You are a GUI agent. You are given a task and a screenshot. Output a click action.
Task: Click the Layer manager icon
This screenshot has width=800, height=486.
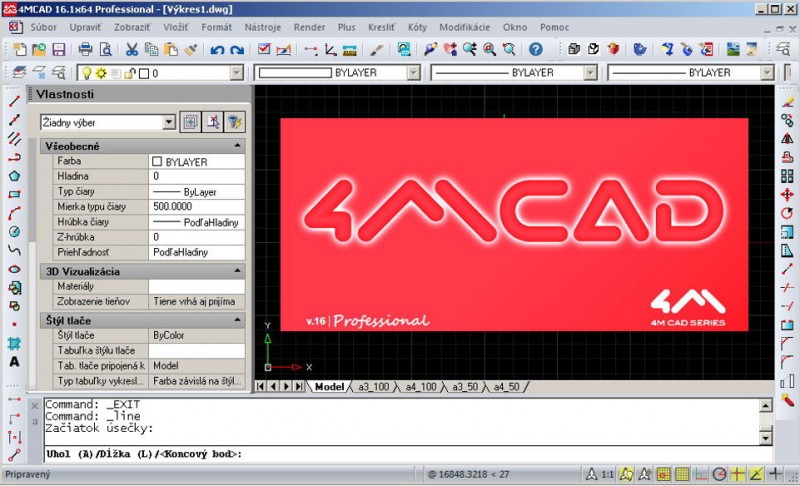tap(19, 73)
